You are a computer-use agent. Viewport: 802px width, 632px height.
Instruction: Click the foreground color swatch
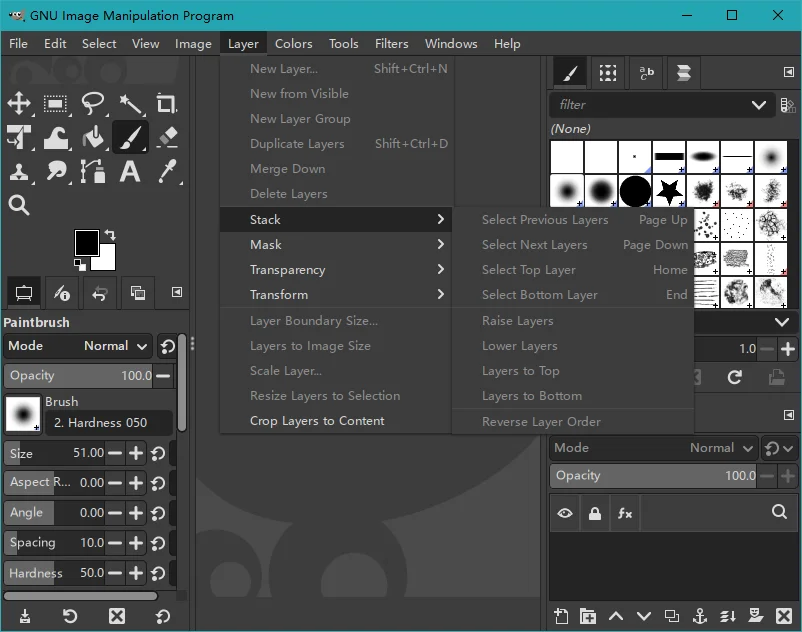click(86, 242)
